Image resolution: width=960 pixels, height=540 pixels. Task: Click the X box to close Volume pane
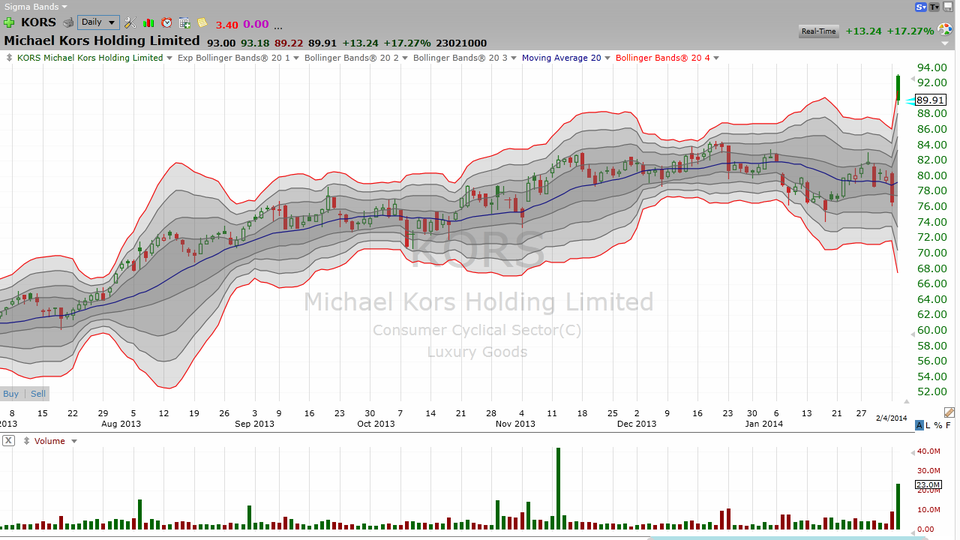(x=8, y=440)
